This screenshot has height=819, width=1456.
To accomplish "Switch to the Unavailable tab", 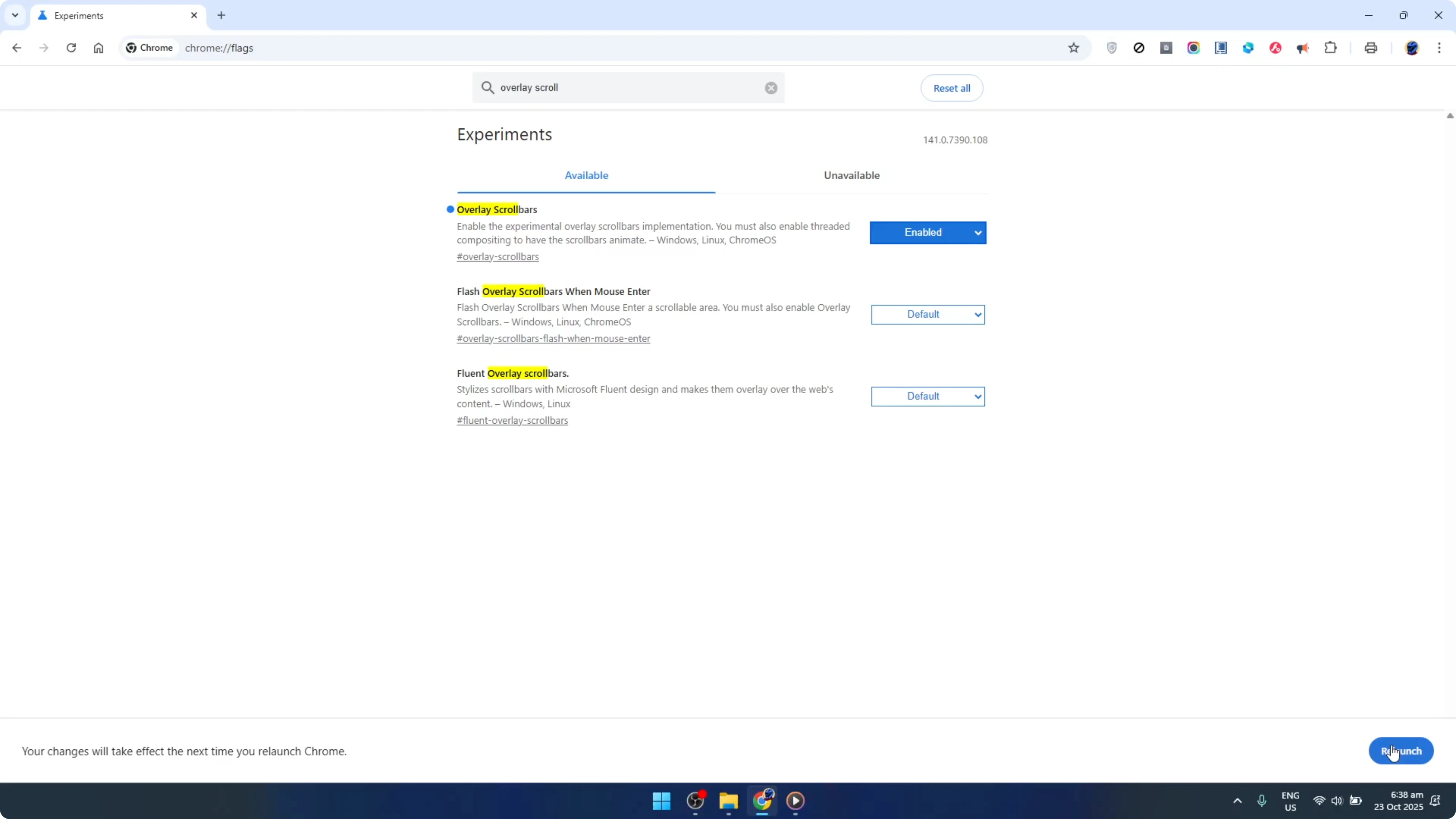I will pyautogui.click(x=852, y=175).
